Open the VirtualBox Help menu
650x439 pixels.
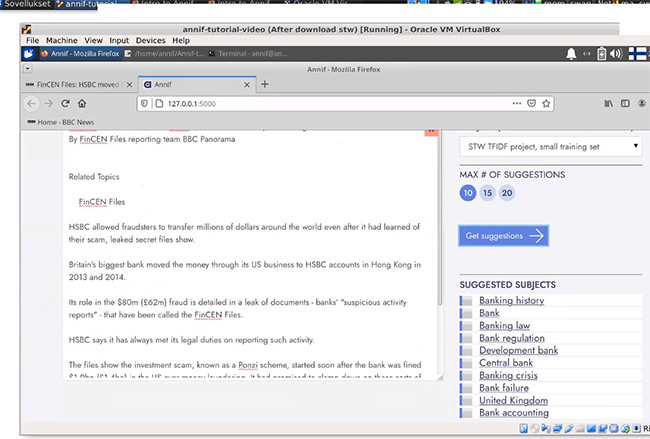pos(181,40)
